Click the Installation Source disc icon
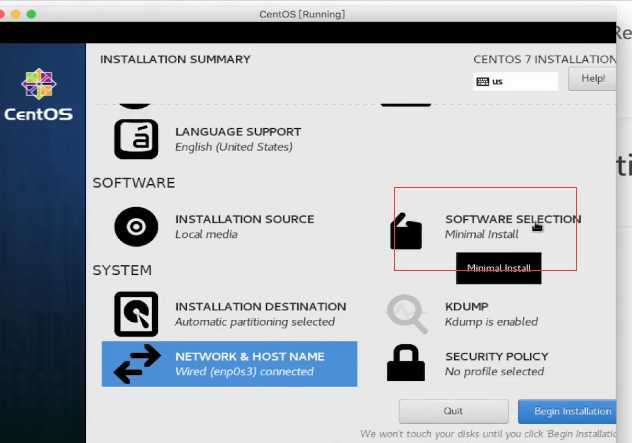This screenshot has width=632, height=443. click(x=136, y=227)
